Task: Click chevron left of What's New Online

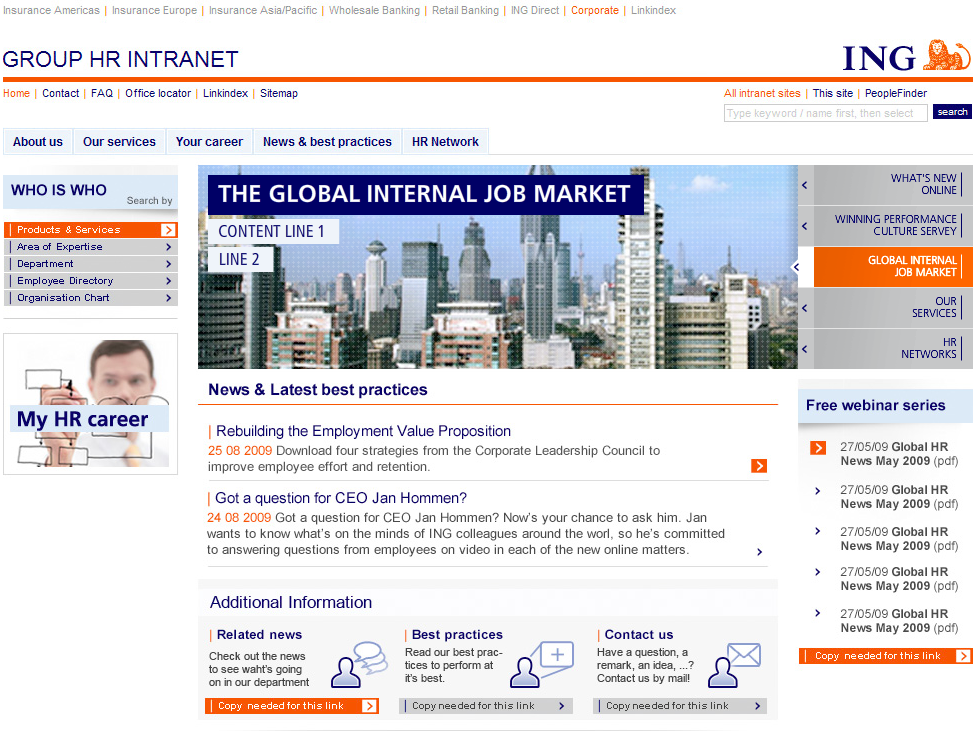Action: coord(805,185)
